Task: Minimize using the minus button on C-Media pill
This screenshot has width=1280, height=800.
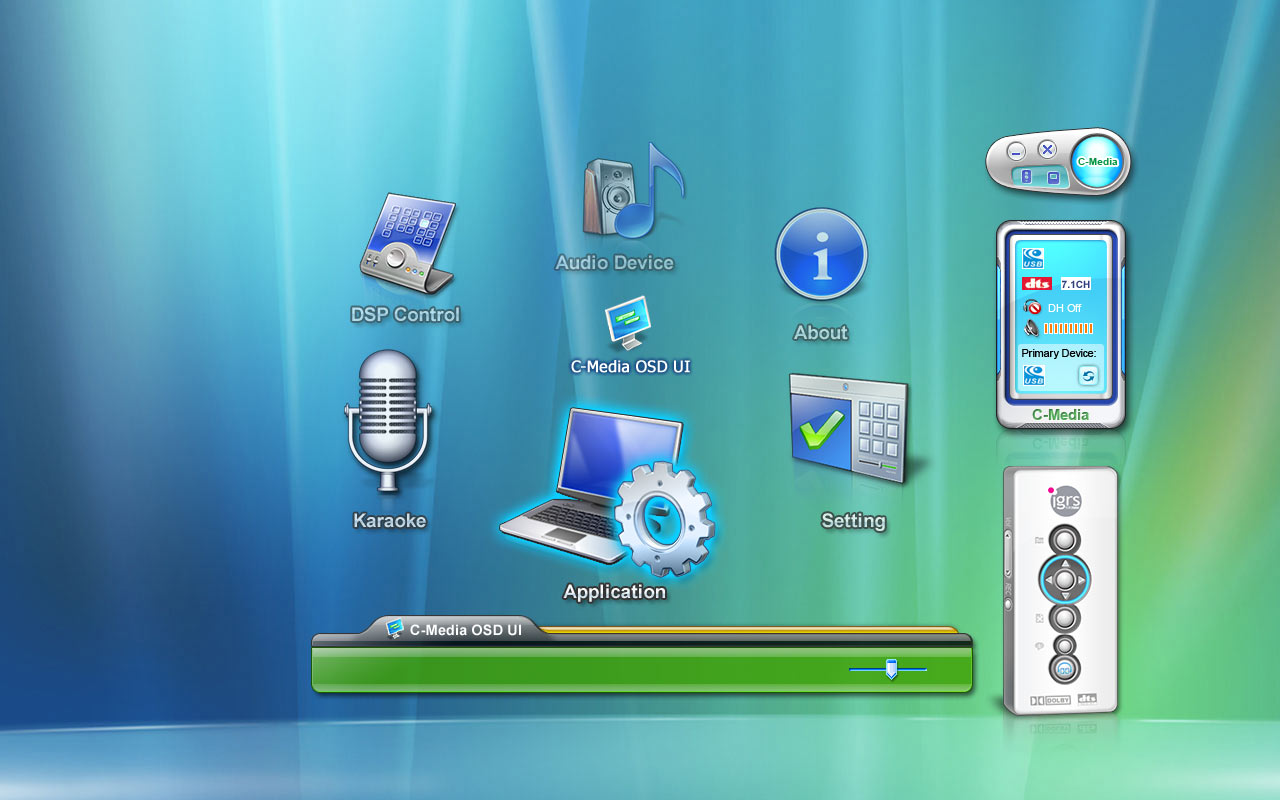Action: point(1016,152)
